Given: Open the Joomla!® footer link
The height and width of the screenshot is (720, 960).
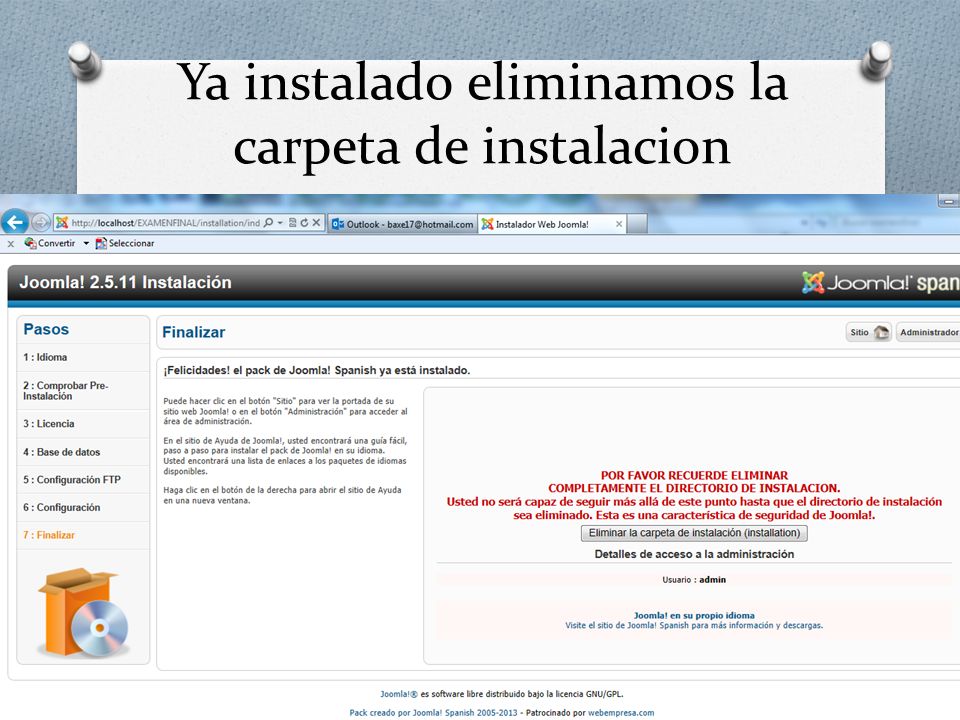Looking at the screenshot, I should (399, 694).
